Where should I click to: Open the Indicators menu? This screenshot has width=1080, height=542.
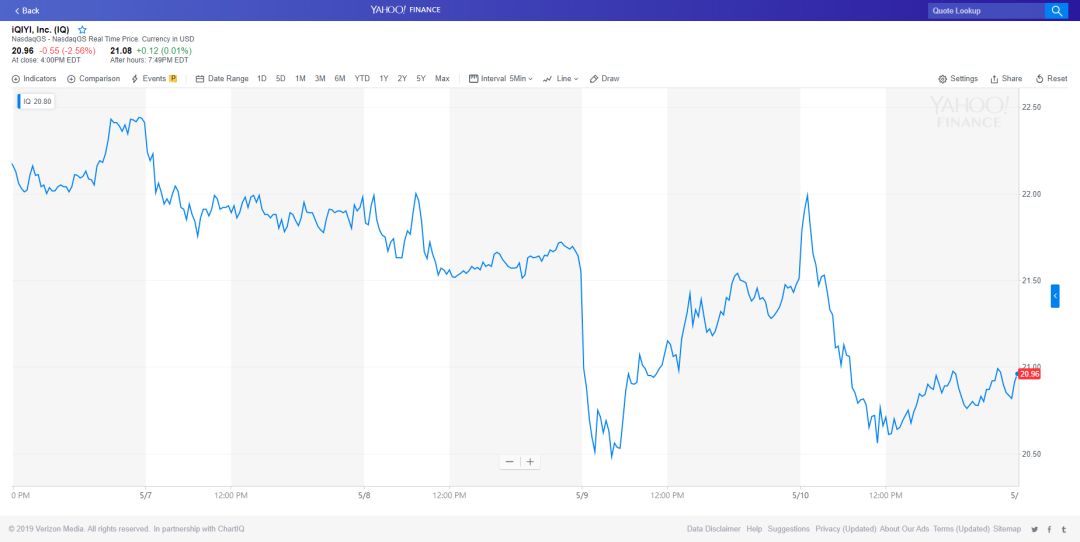coord(34,79)
